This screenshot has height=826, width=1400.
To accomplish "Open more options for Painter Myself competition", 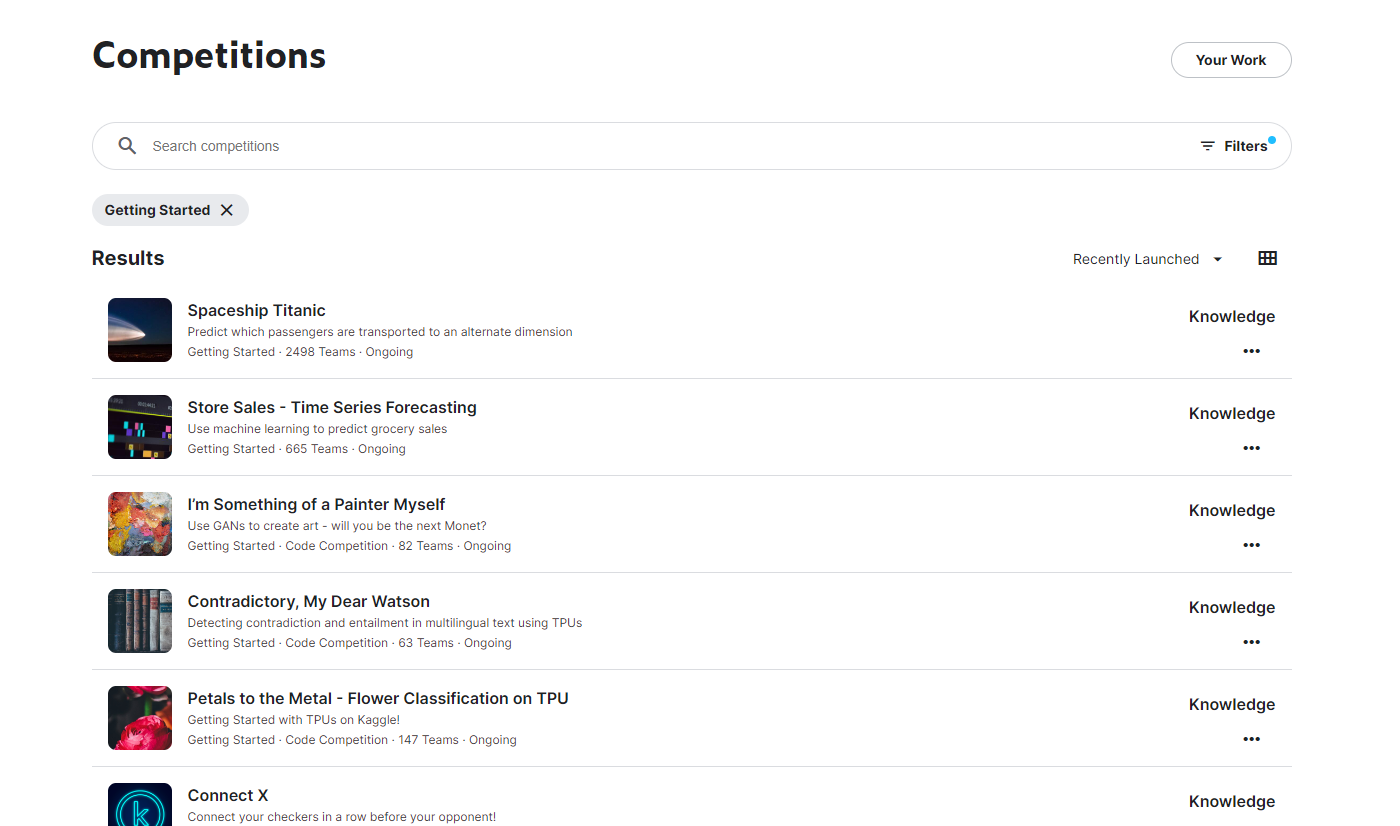I will click(x=1251, y=545).
